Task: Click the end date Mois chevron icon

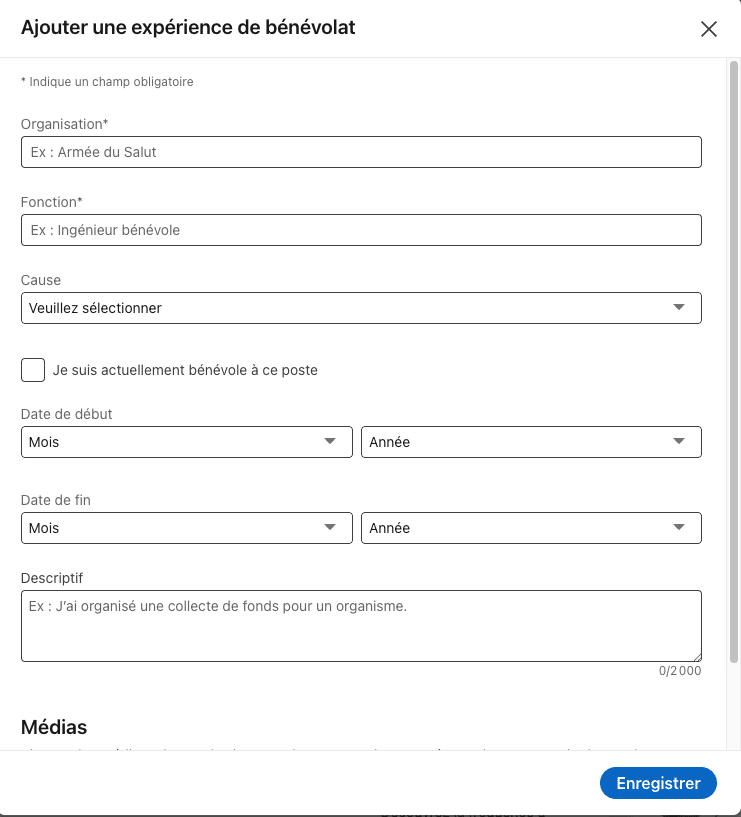Action: (x=330, y=527)
